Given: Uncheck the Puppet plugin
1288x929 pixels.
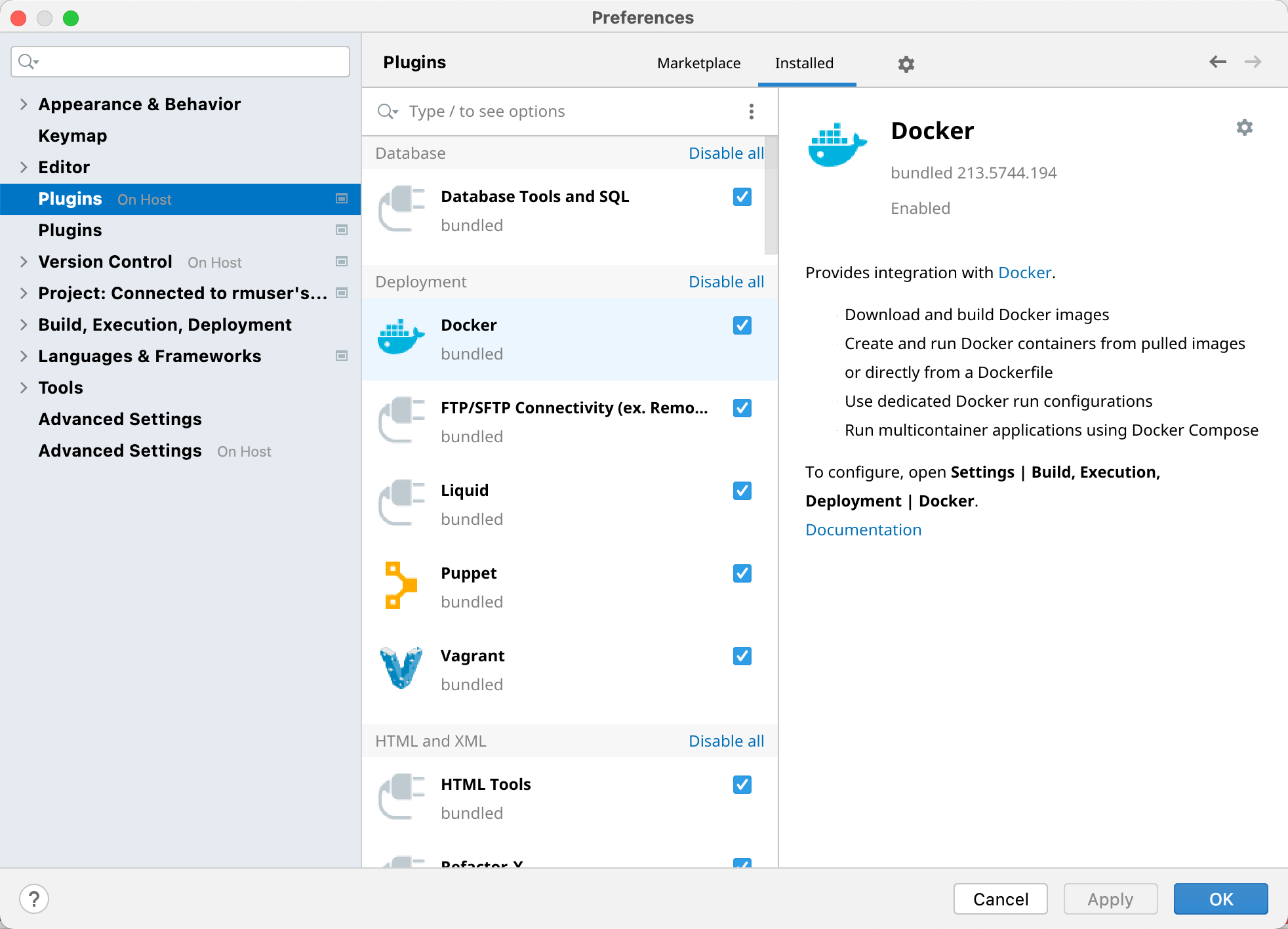Looking at the screenshot, I should pyautogui.click(x=742, y=573).
